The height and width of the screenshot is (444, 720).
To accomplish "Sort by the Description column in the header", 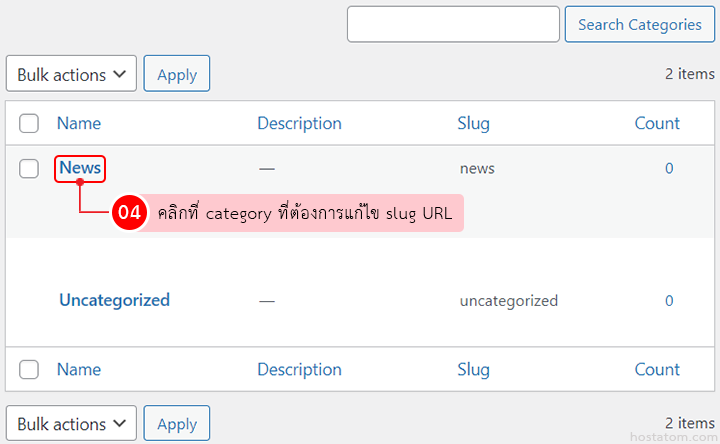I will pyautogui.click(x=299, y=123).
